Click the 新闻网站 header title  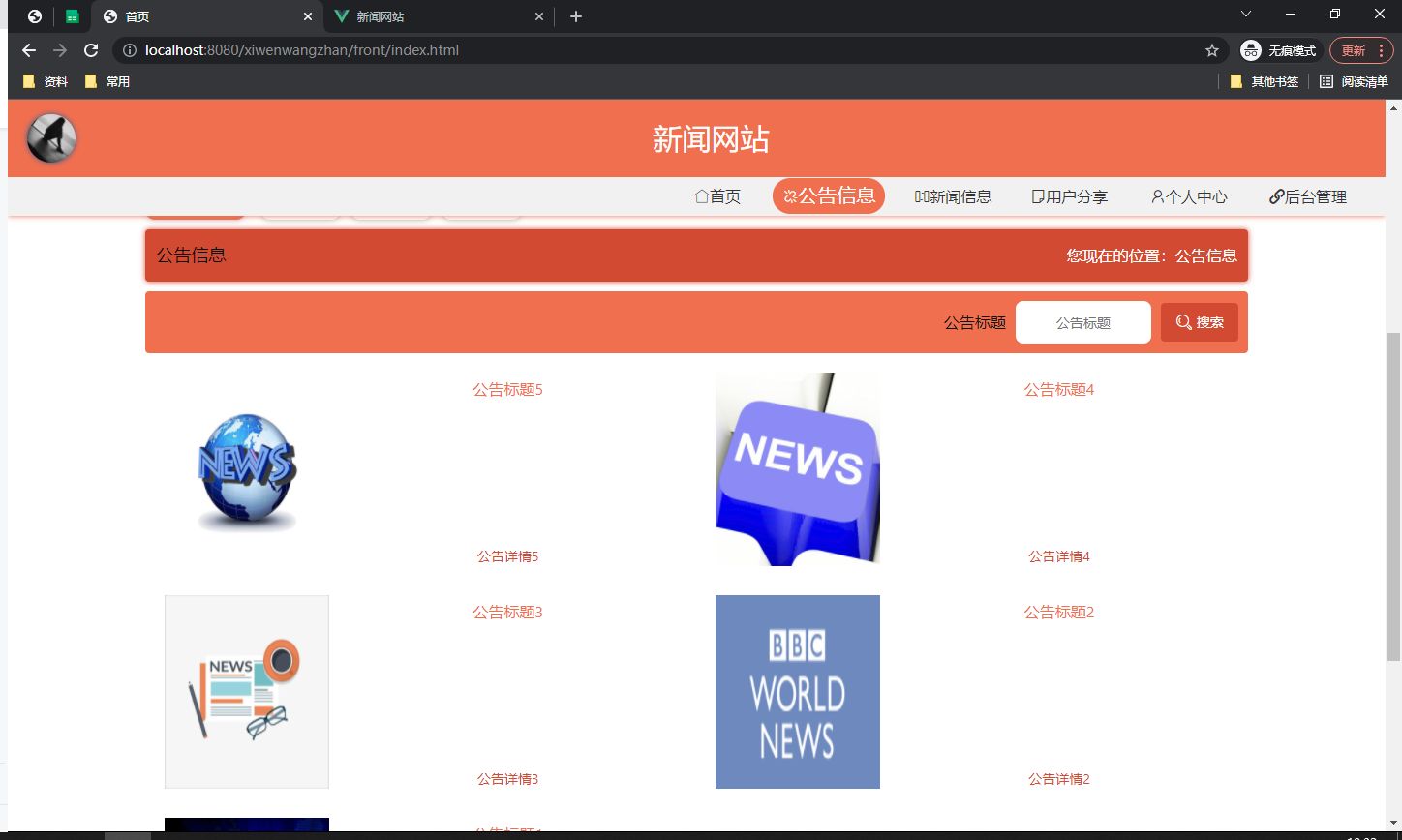(711, 139)
